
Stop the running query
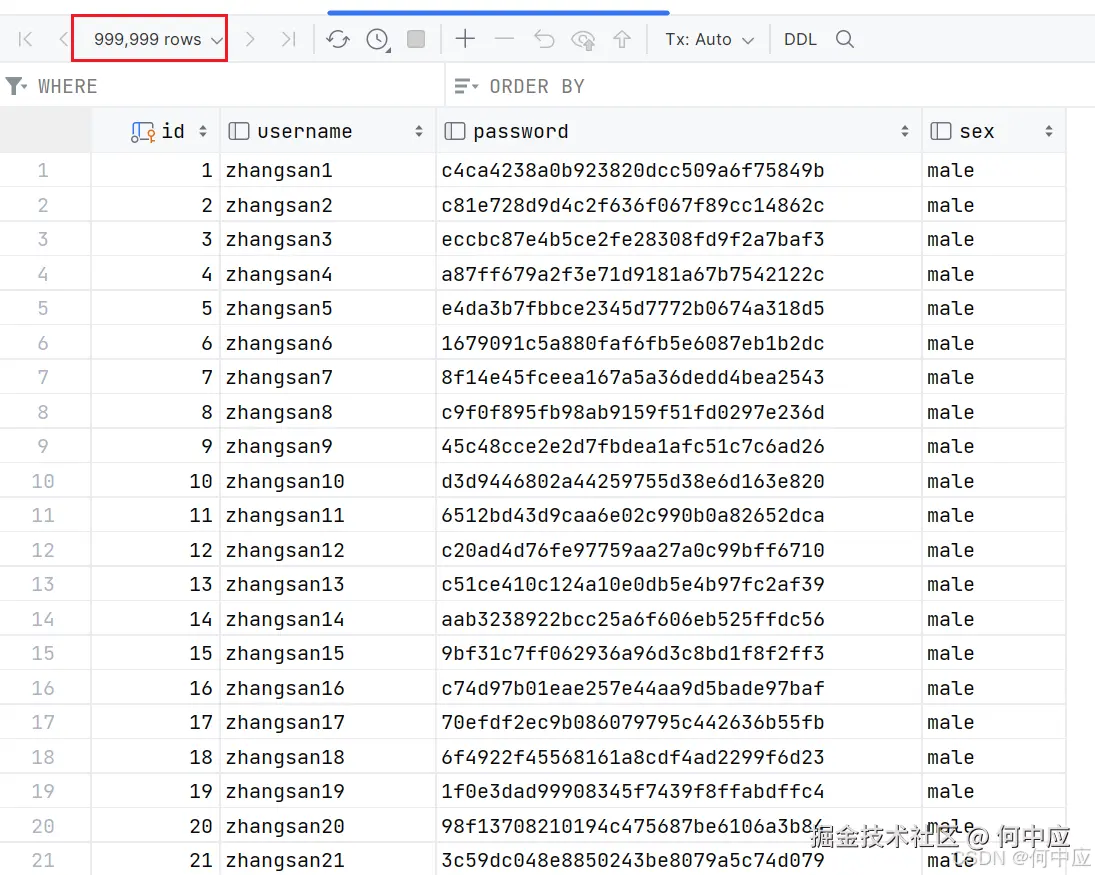pyautogui.click(x=416, y=39)
